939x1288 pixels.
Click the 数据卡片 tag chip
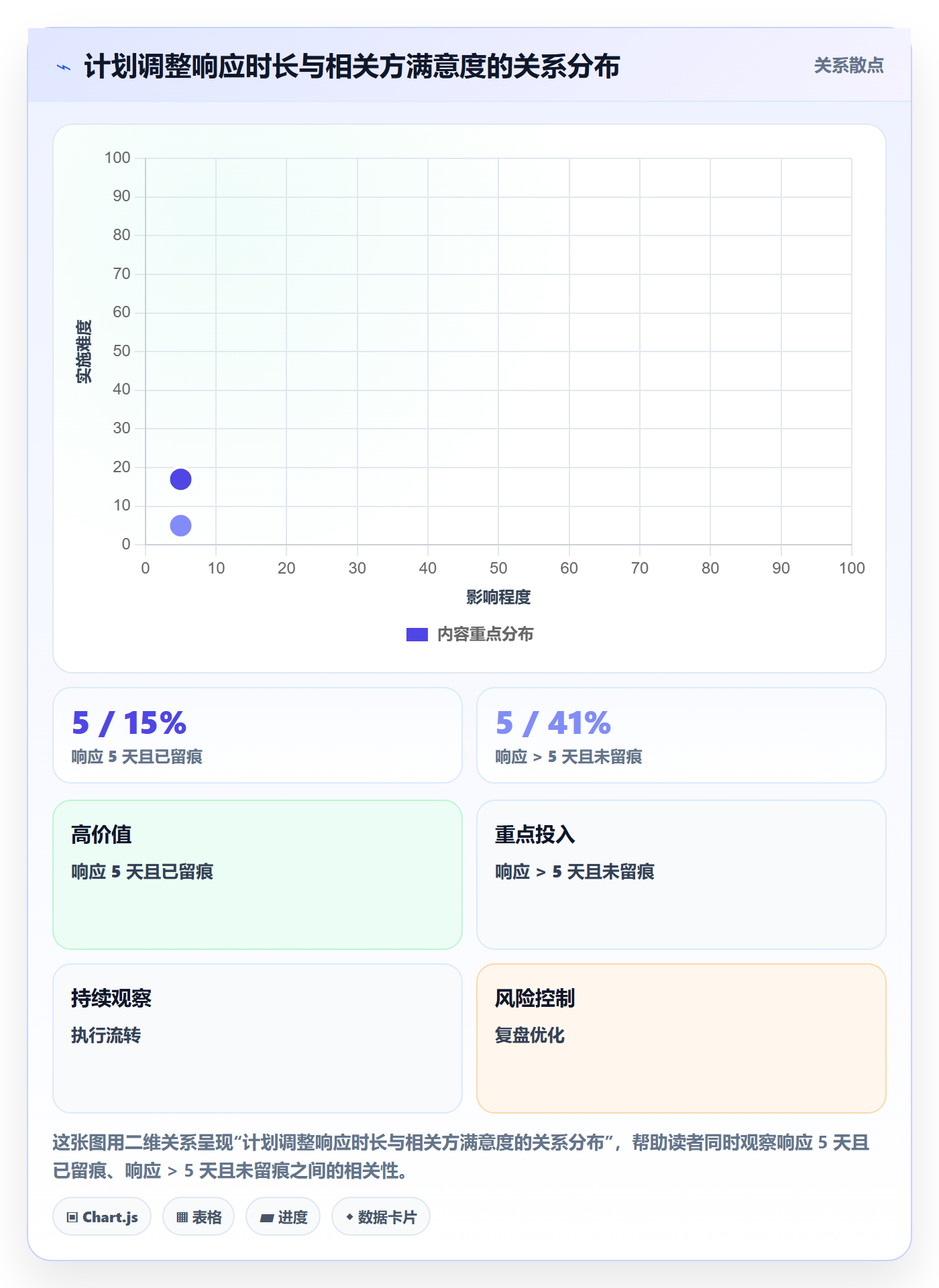click(x=381, y=1217)
